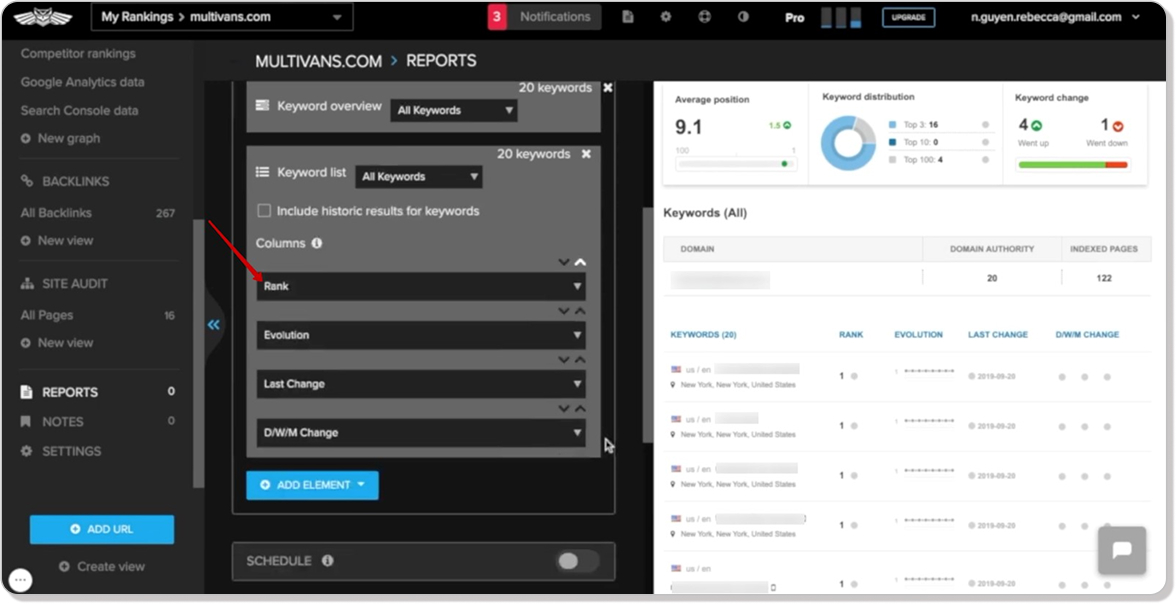Viewport: 1176px width, 604px height.
Task: Open the account email dropdown
Action: (x=1055, y=17)
